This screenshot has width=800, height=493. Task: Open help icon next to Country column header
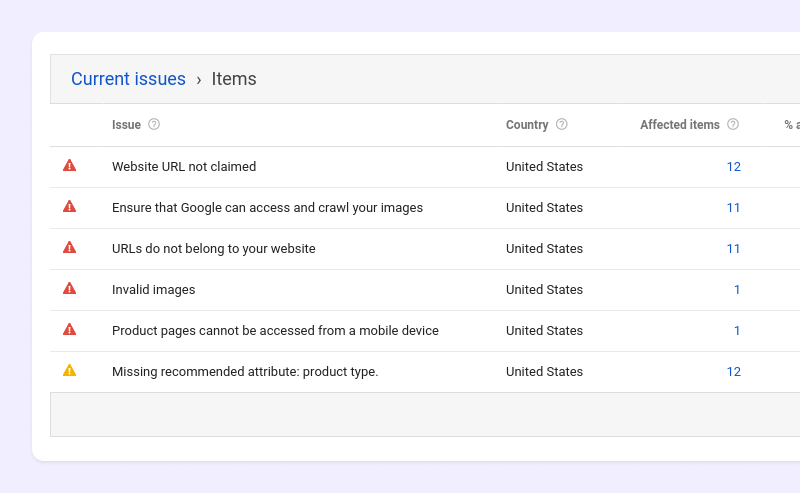pyautogui.click(x=562, y=125)
